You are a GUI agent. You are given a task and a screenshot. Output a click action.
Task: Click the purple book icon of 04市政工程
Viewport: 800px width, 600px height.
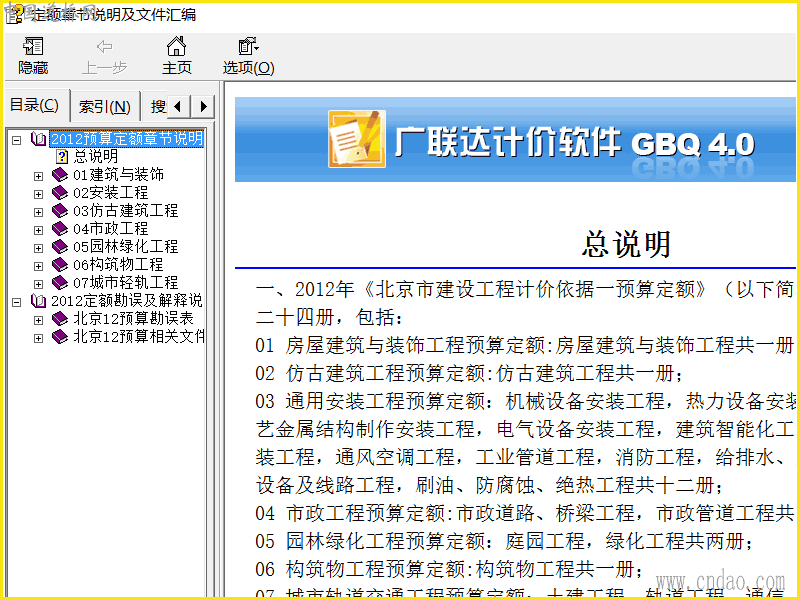60,229
